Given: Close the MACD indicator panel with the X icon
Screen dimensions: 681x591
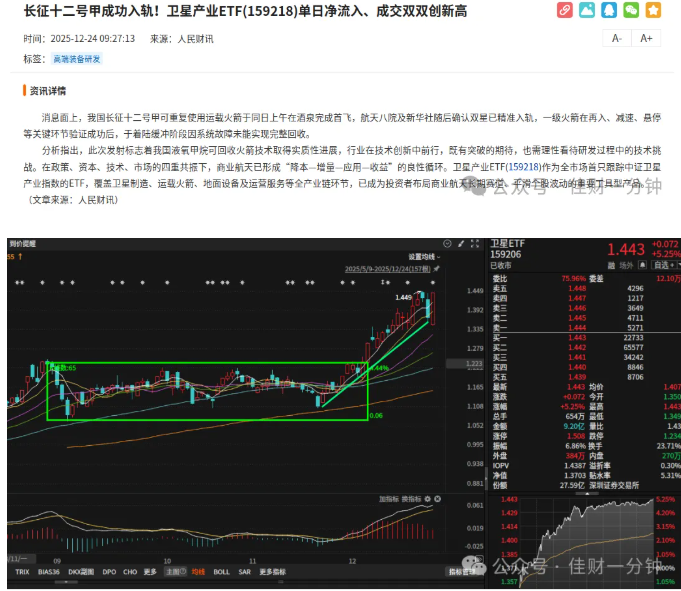Looking at the screenshot, I should [438, 499].
